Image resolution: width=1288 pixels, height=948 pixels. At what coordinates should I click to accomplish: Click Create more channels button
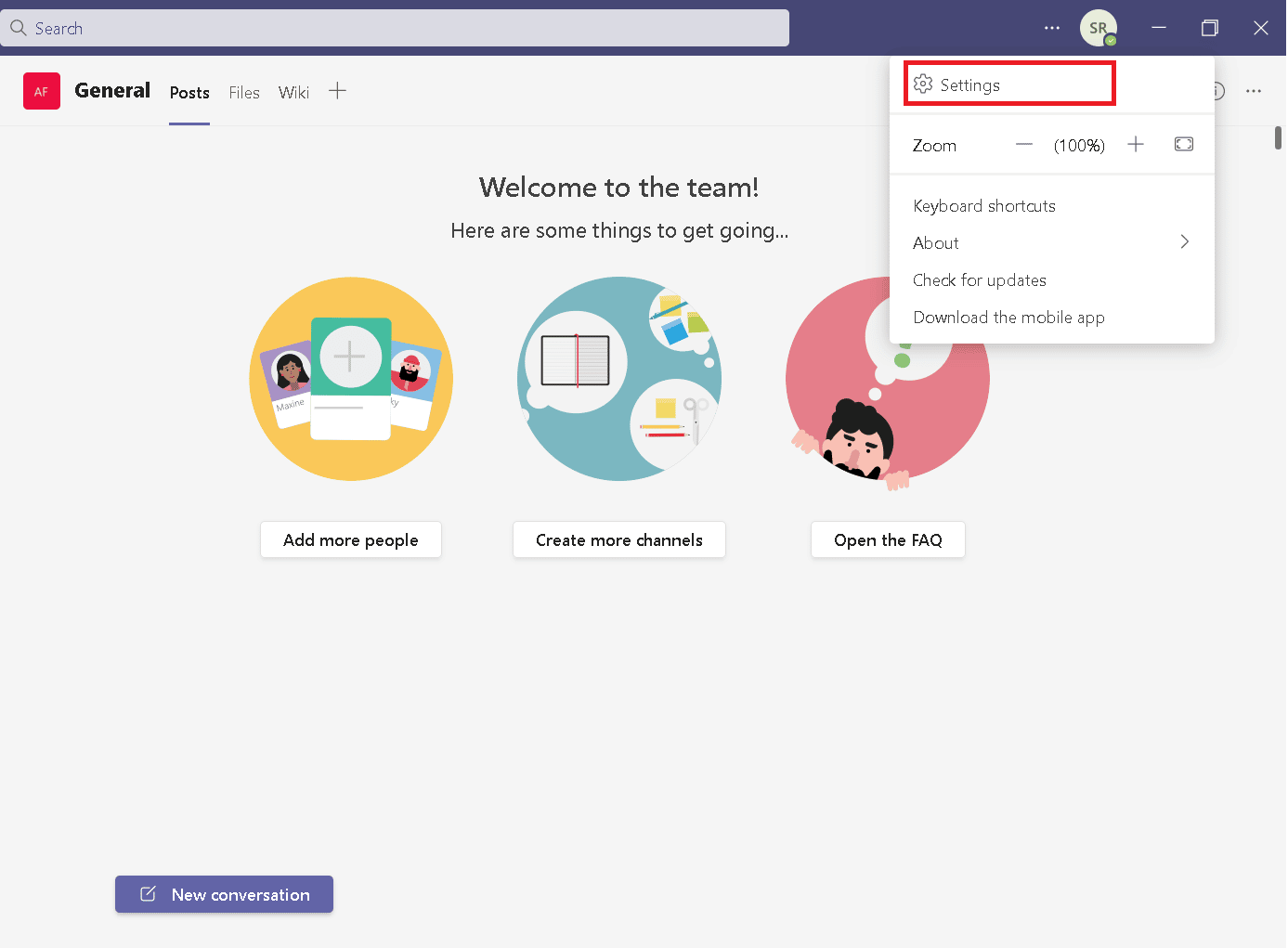pyautogui.click(x=619, y=539)
